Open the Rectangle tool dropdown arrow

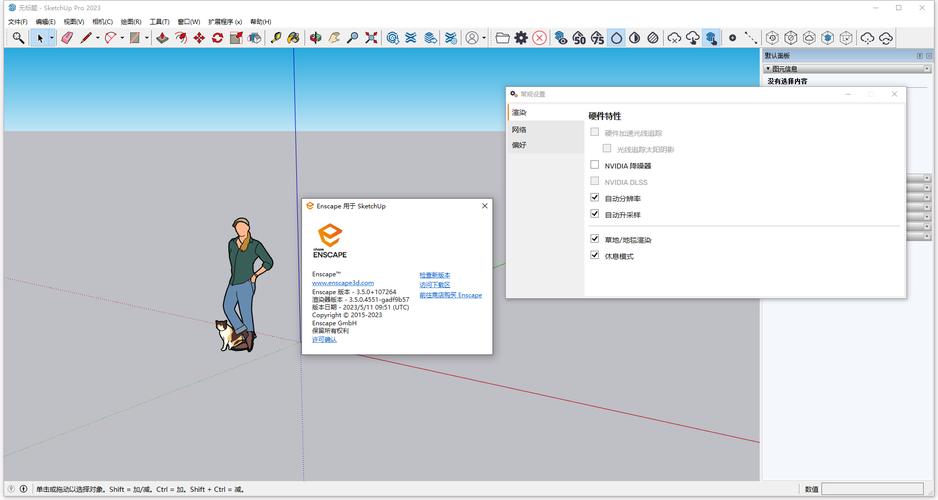click(147, 38)
